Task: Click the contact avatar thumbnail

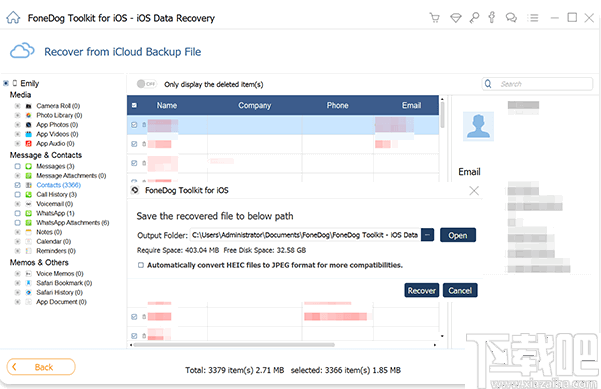Action: pos(478,126)
